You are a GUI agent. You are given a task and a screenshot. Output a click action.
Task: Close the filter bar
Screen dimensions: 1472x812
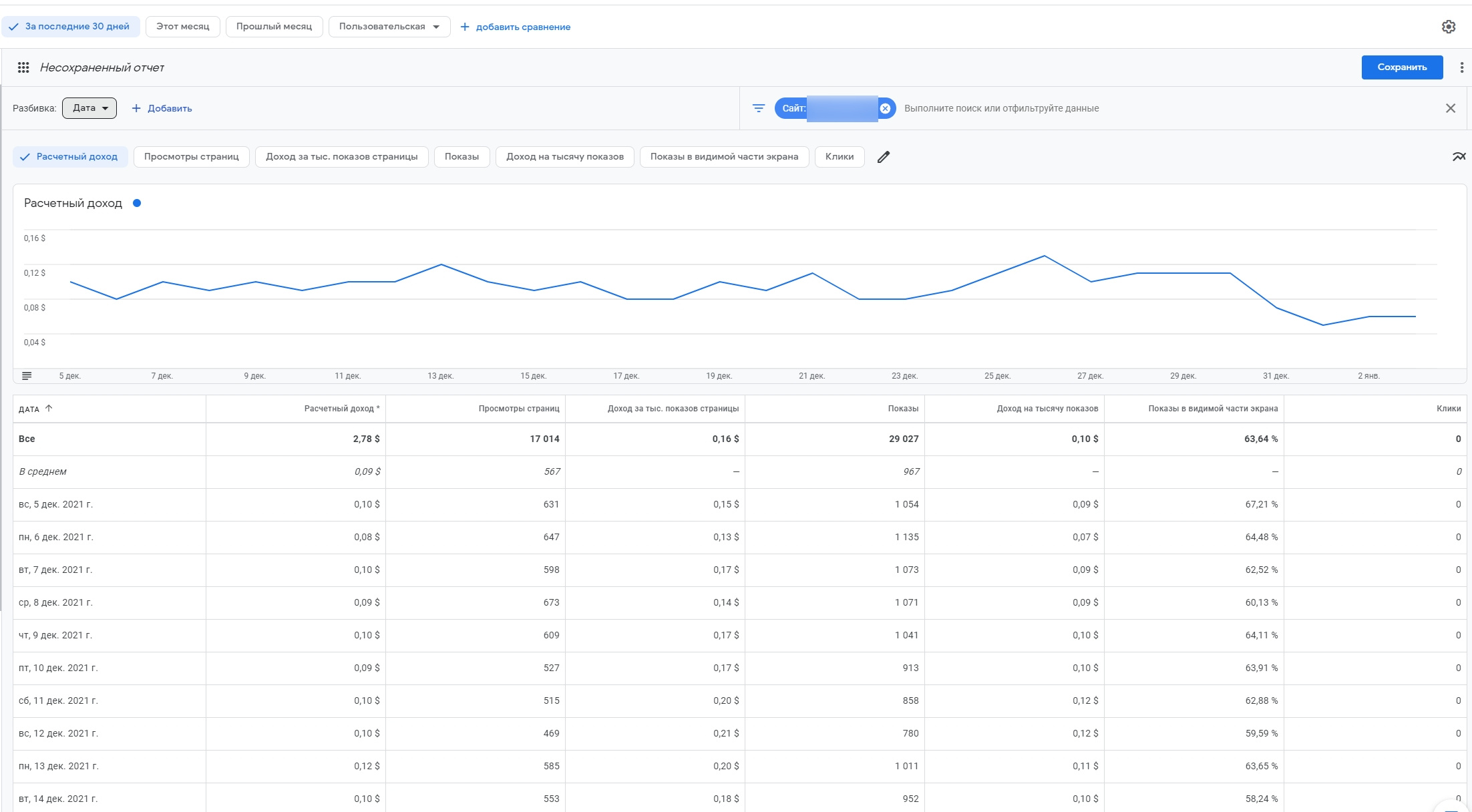(x=1450, y=108)
